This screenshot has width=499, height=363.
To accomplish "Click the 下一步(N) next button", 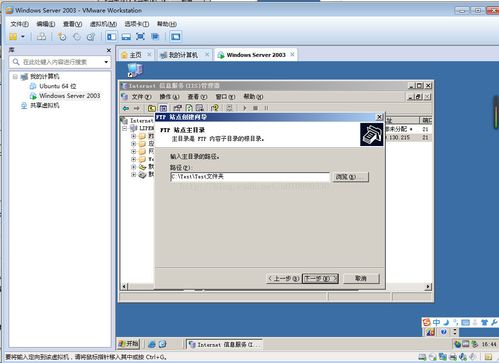I will pyautogui.click(x=320, y=278).
